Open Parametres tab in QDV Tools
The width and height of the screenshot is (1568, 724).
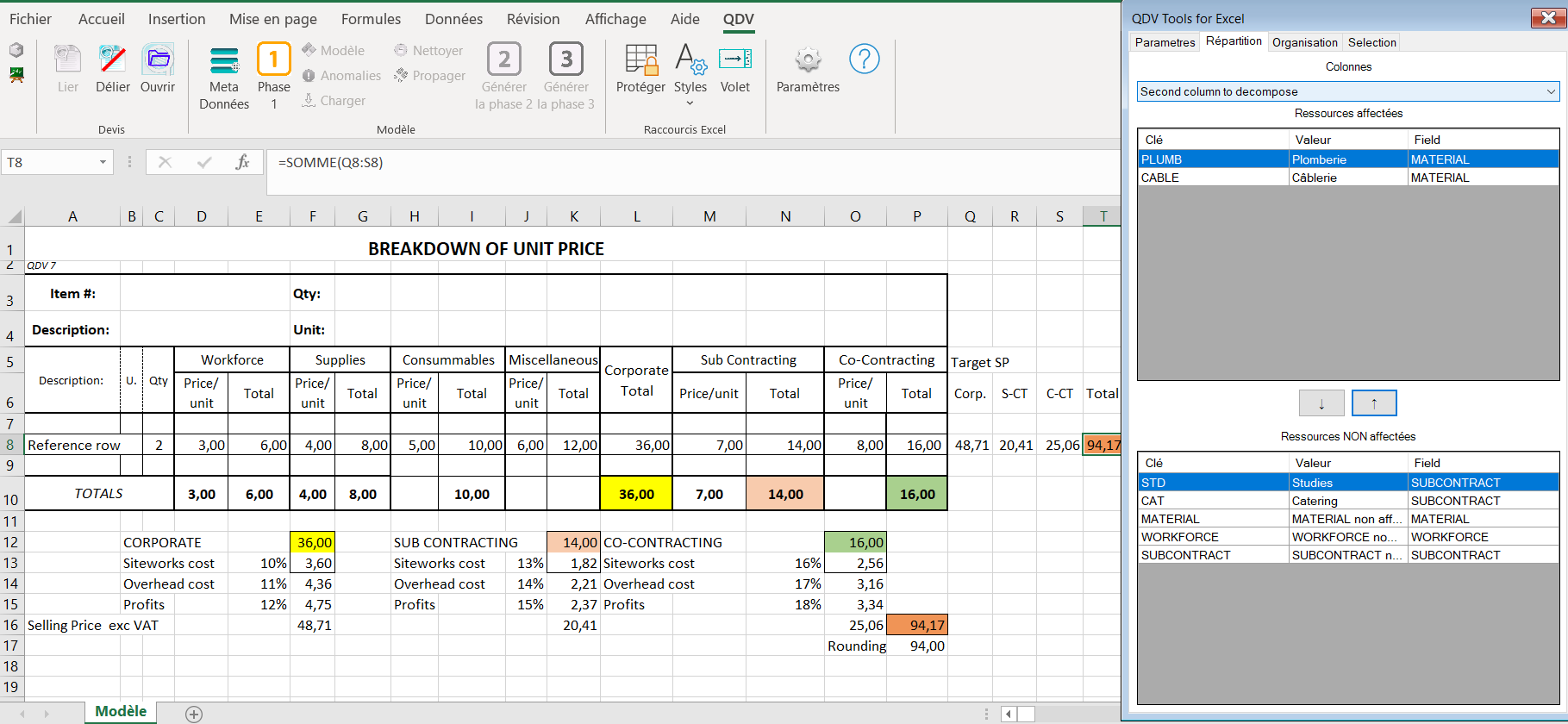pos(1165,42)
